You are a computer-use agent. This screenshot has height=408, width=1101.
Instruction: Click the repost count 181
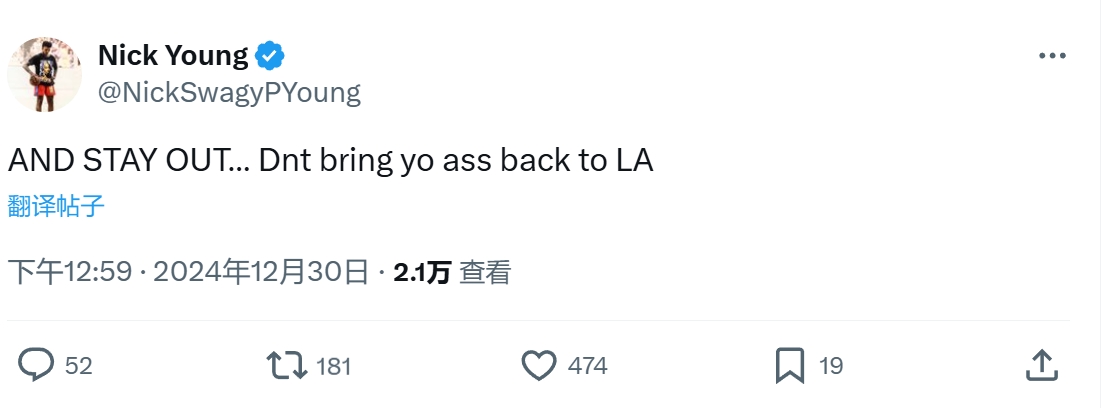(x=333, y=366)
